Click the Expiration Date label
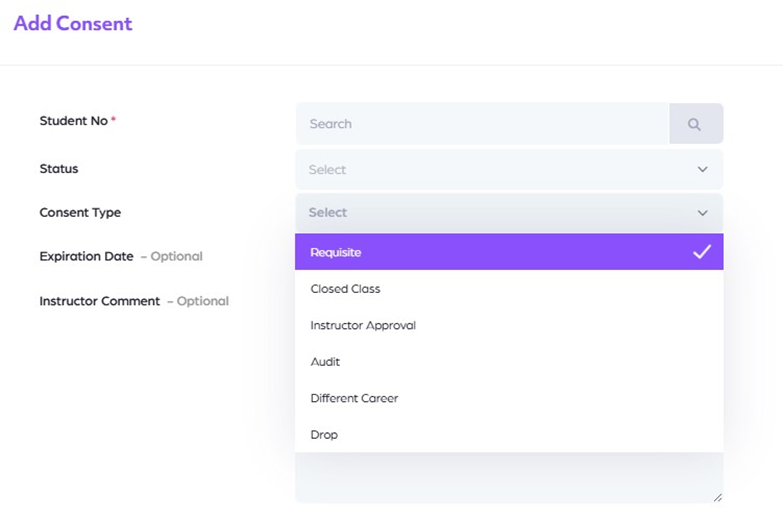The width and height of the screenshot is (783, 520). [x=86, y=256]
